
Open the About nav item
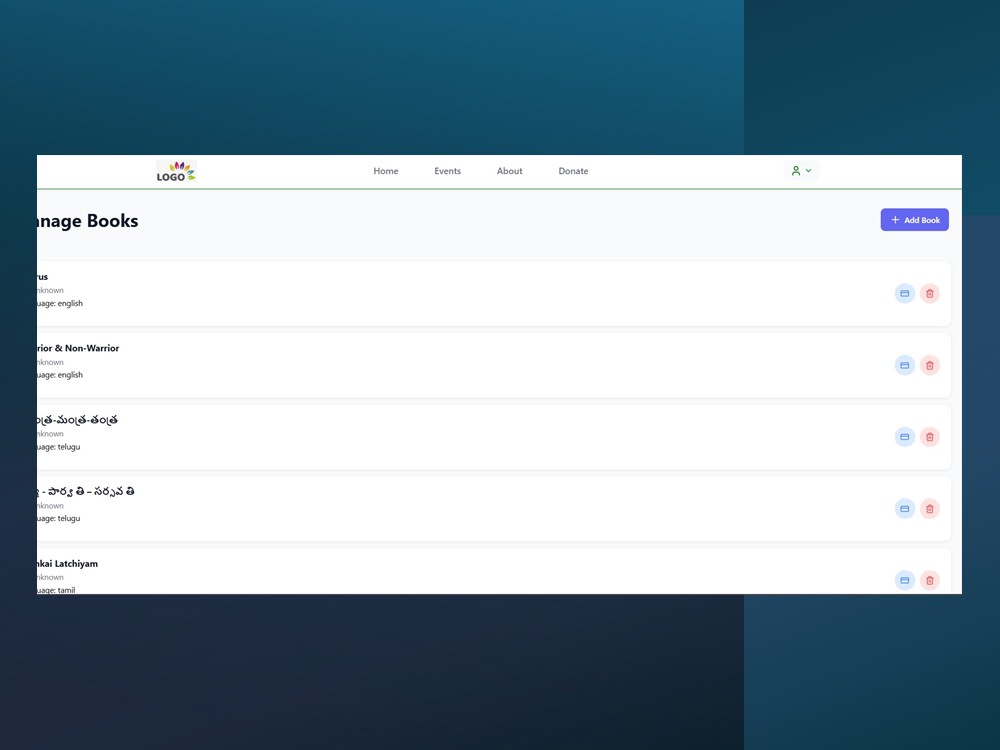click(x=510, y=171)
